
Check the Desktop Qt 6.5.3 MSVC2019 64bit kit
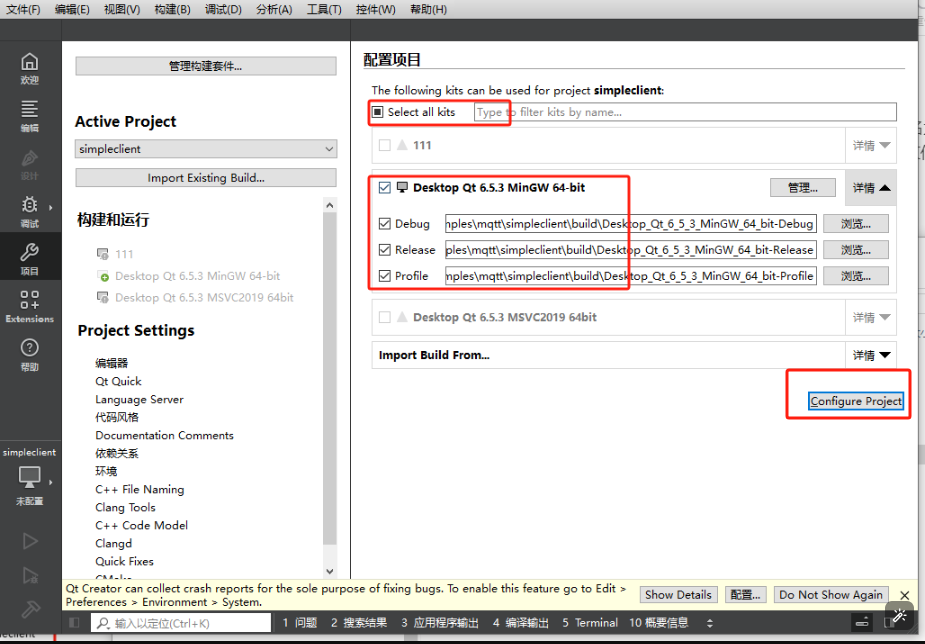tap(385, 317)
